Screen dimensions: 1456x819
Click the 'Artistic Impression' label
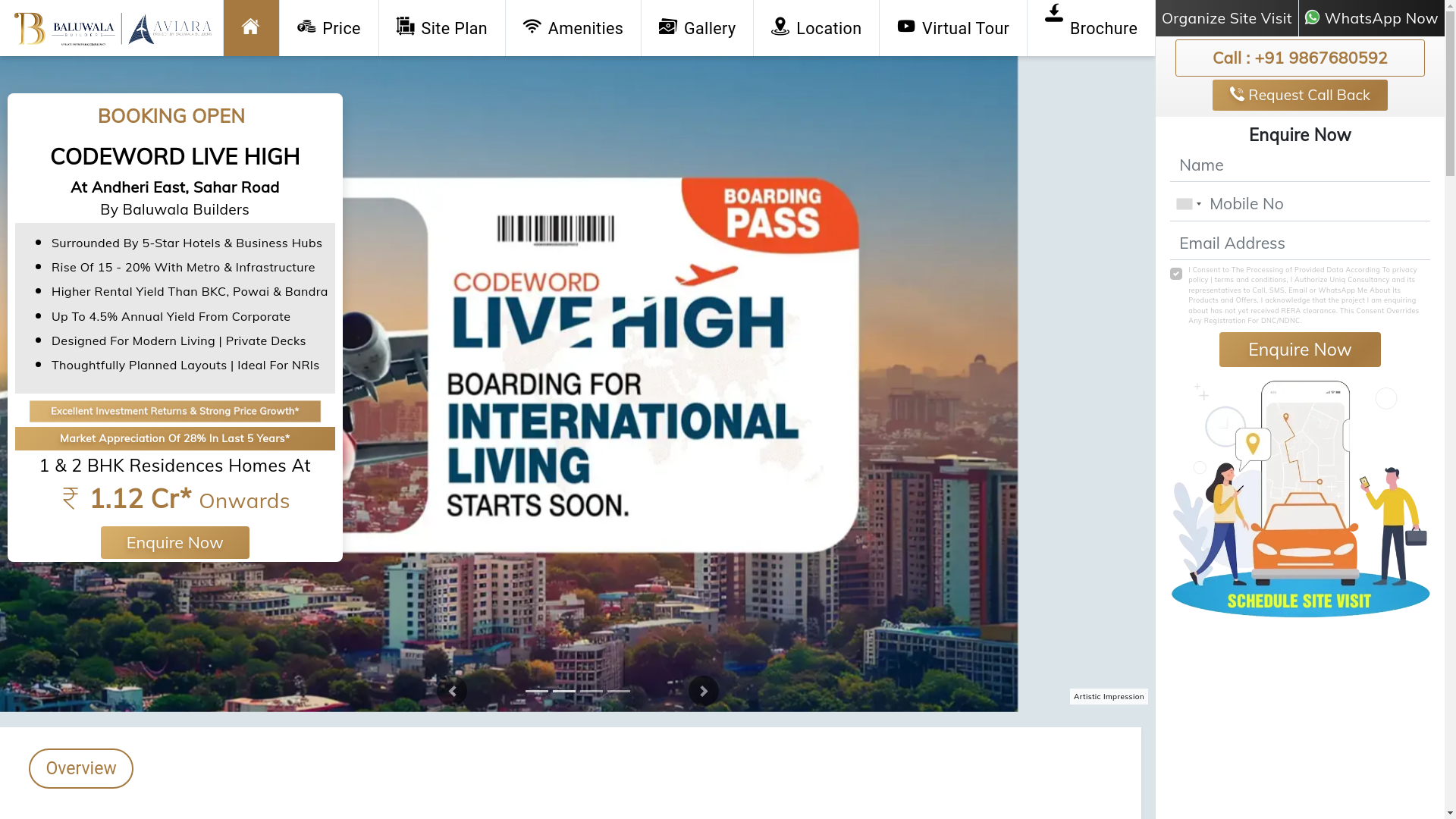coord(1109,696)
